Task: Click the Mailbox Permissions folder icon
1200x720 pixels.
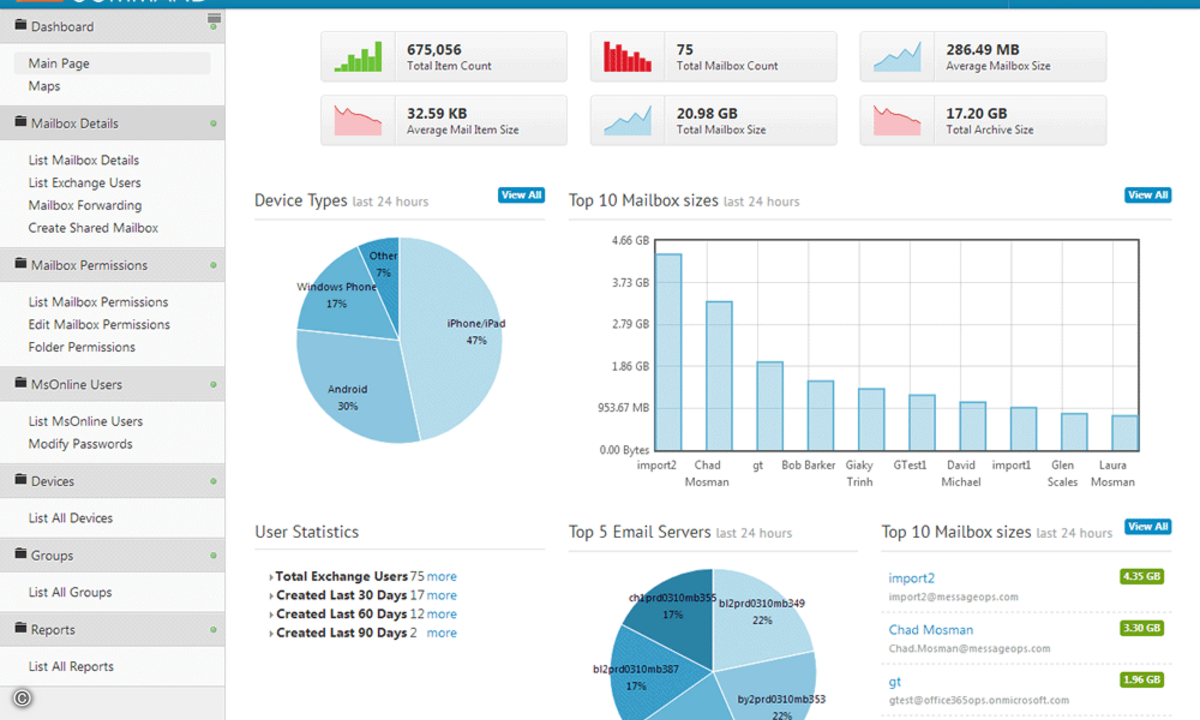Action: (20, 264)
